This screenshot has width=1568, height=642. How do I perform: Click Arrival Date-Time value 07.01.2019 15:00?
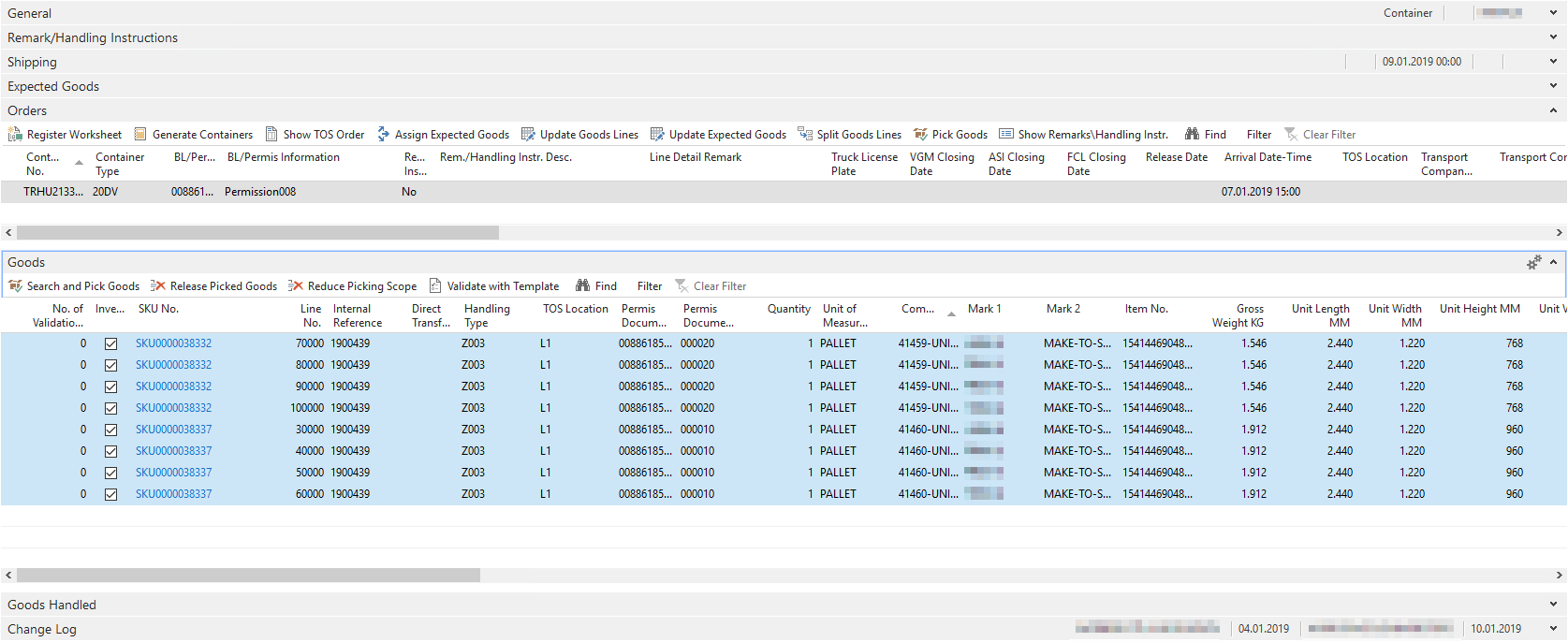click(1260, 192)
